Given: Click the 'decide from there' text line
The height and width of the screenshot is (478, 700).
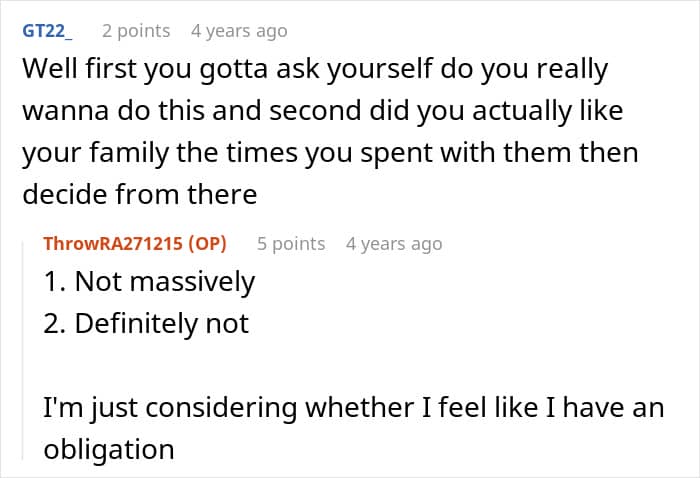Looking at the screenshot, I should [139, 196].
